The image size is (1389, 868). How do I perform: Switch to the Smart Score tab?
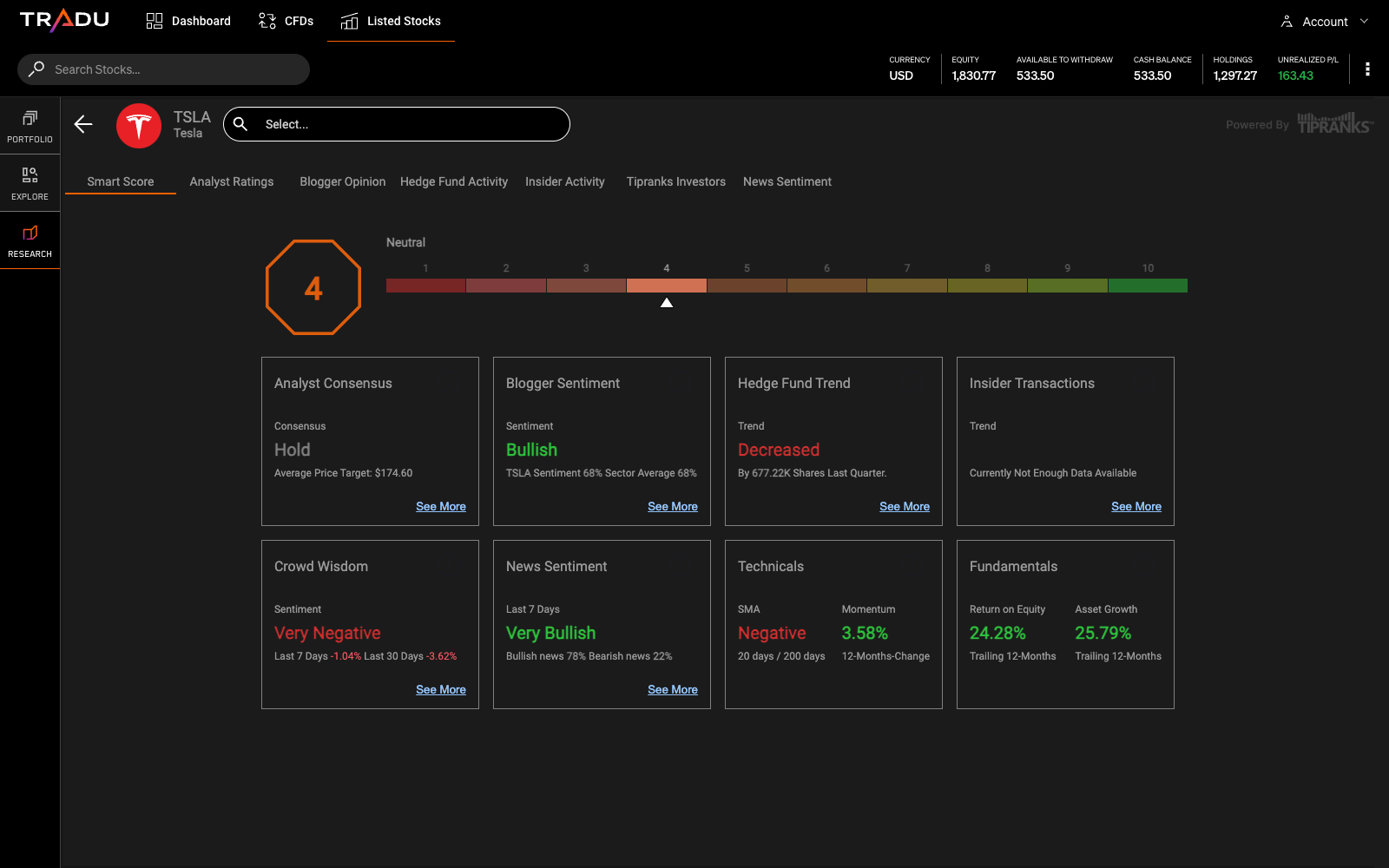pos(121,181)
